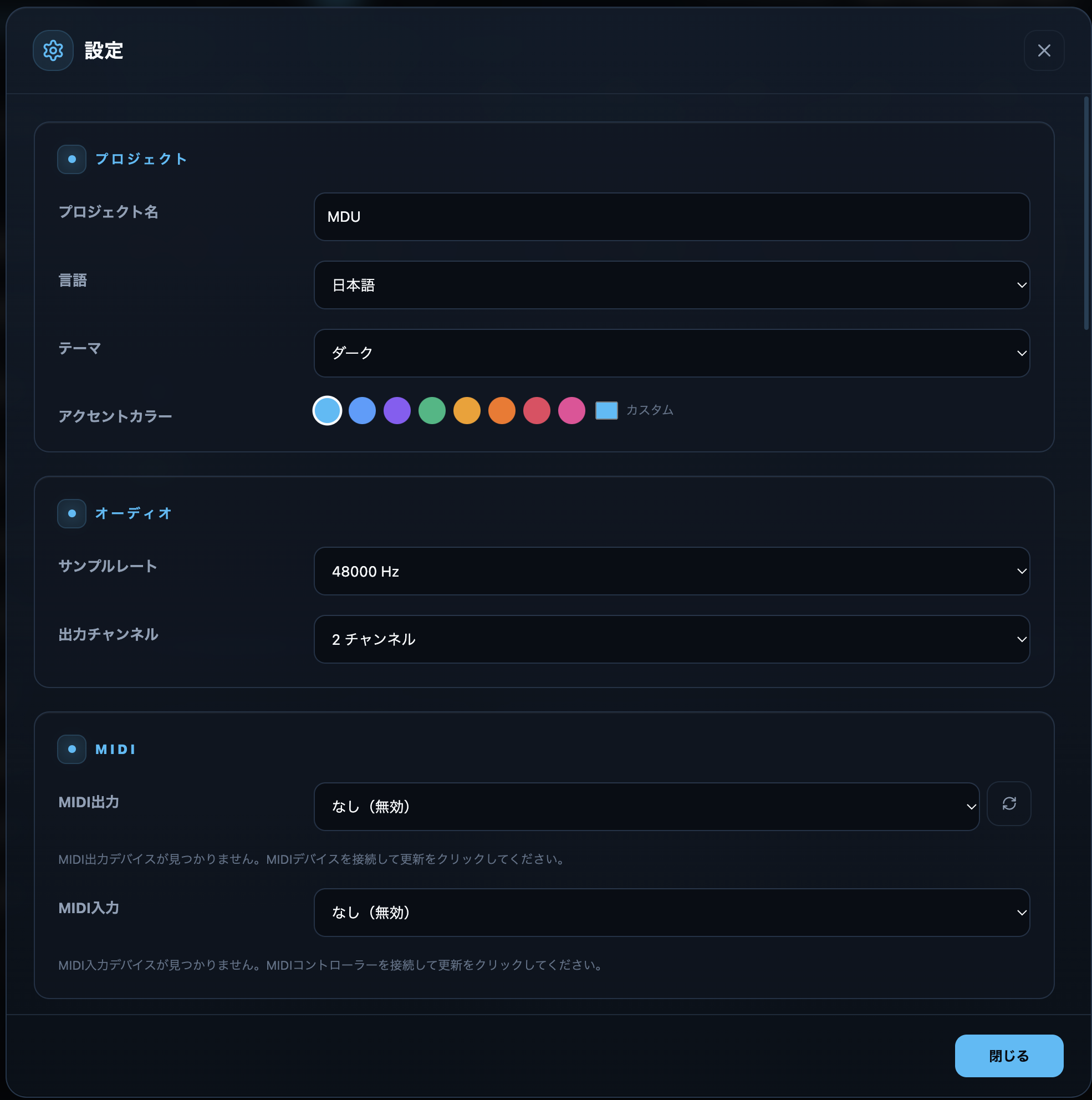
Task: Open the custom color picker square
Action: coord(606,410)
